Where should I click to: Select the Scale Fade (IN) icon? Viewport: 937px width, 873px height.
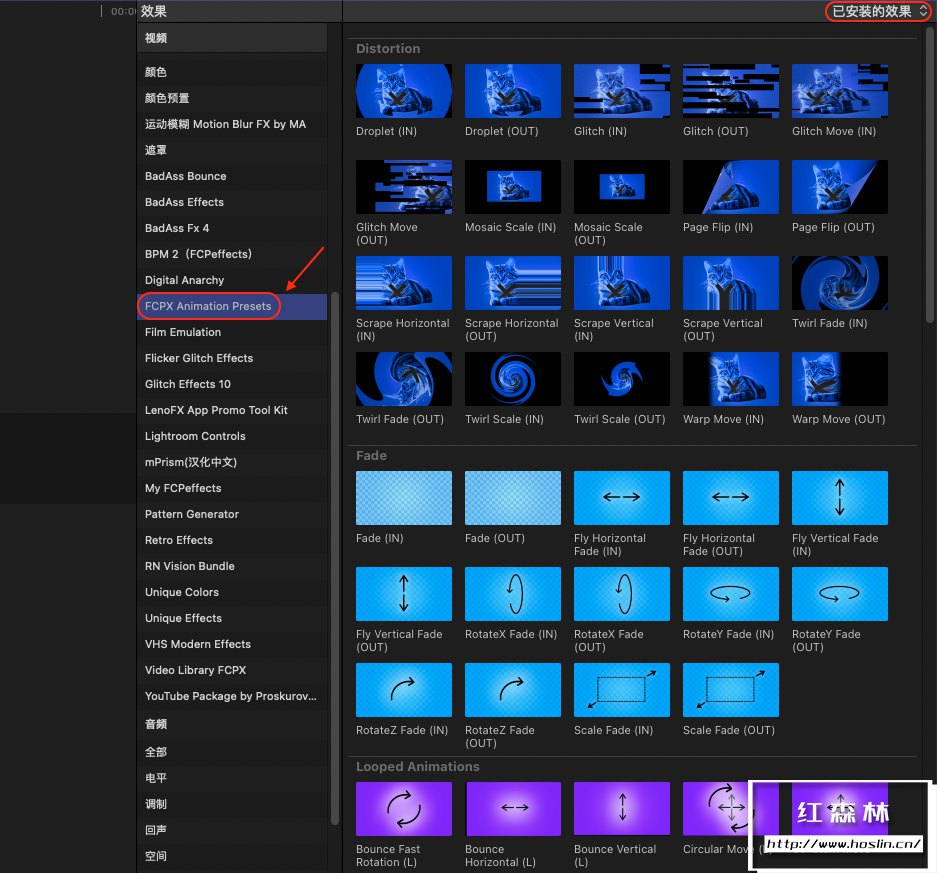(621, 690)
